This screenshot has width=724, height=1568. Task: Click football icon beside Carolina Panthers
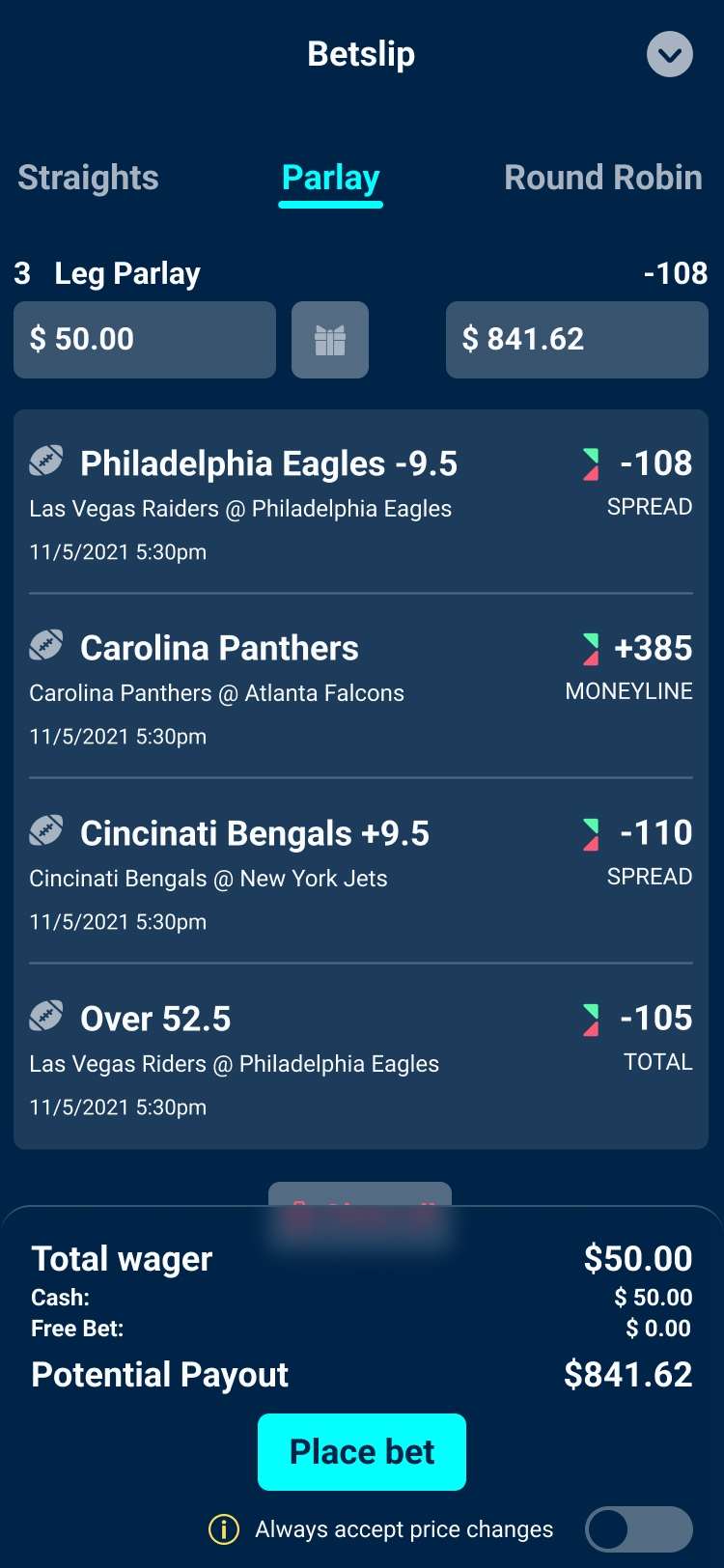pos(46,645)
